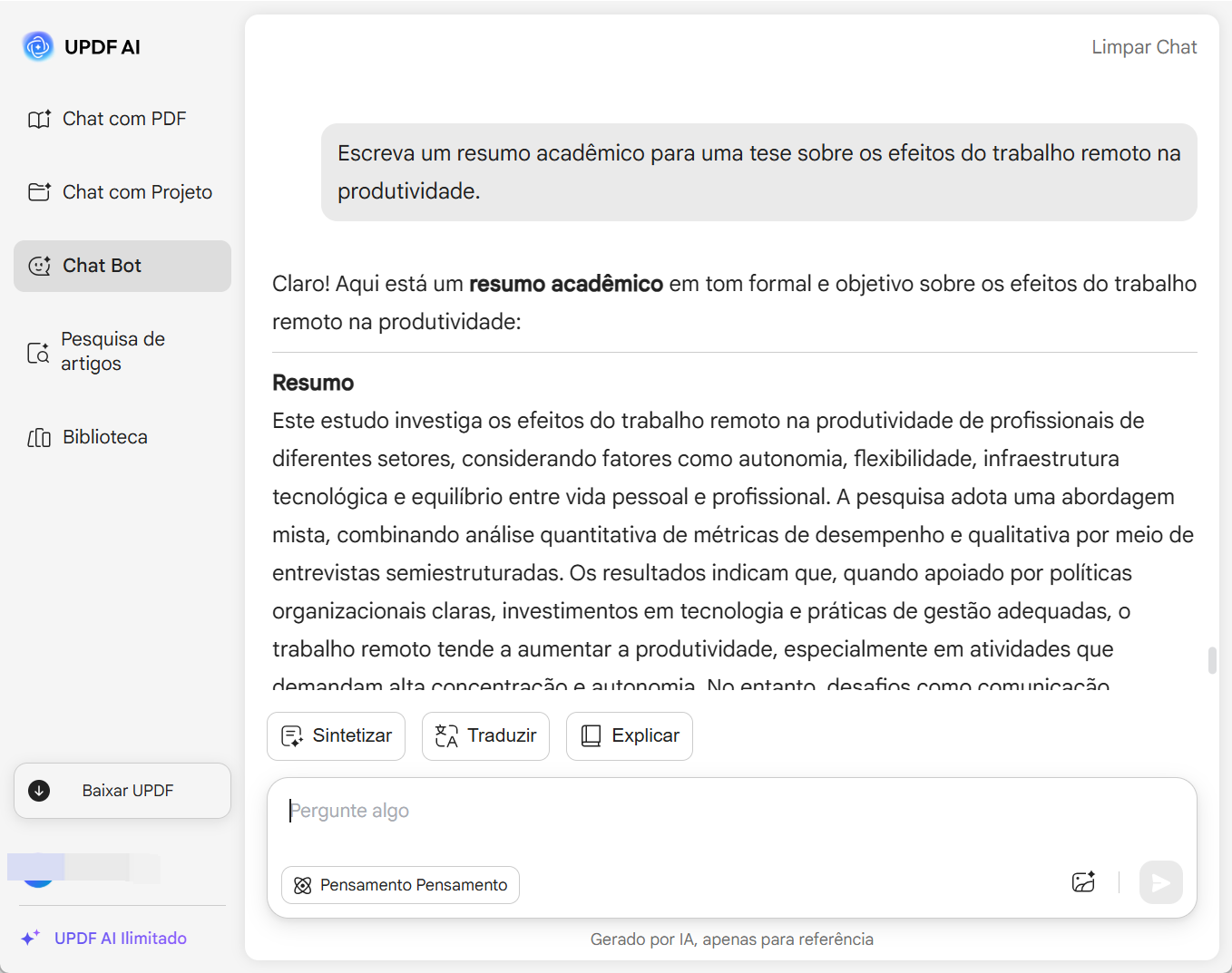The image size is (1232, 973).
Task: Click the Explicar book icon
Action: (591, 735)
